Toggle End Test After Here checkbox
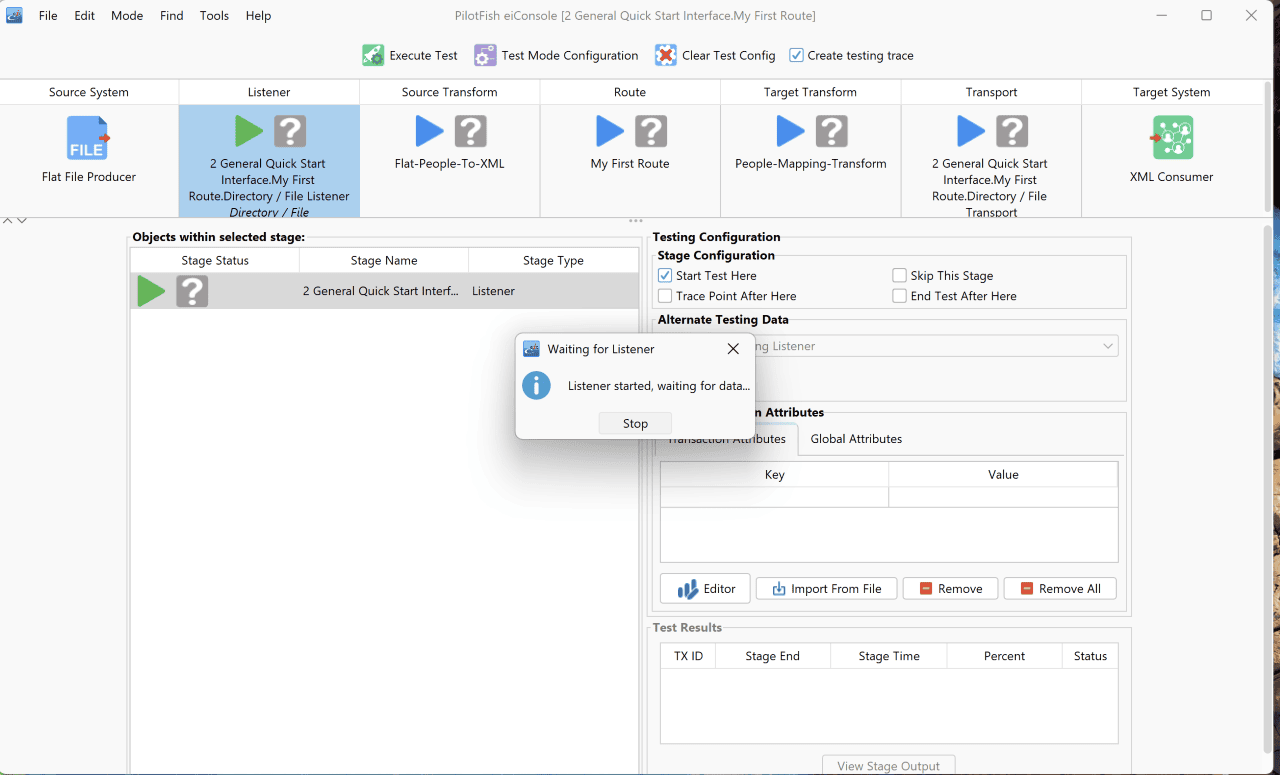The height and width of the screenshot is (775, 1280). (900, 296)
